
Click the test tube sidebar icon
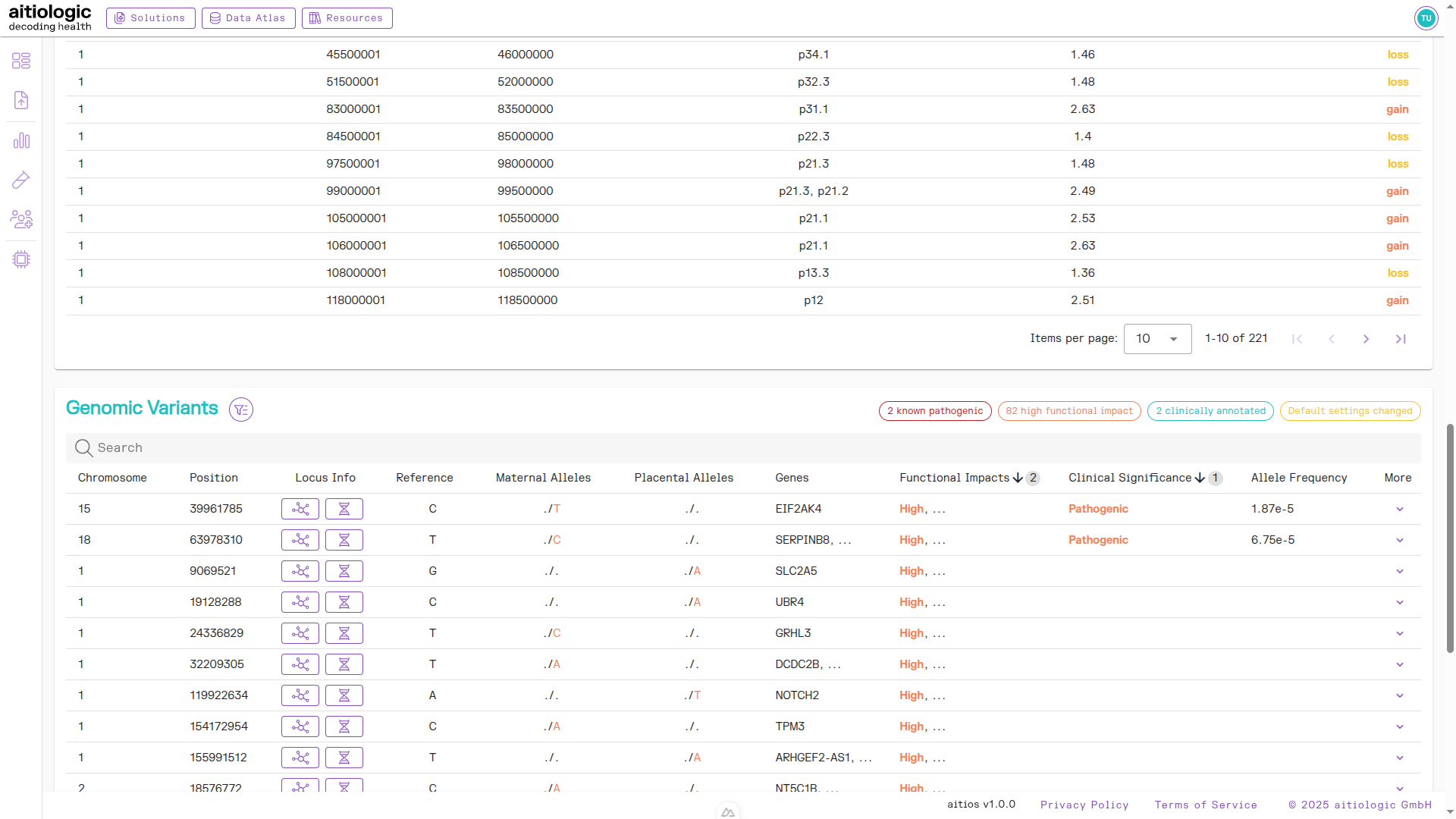[21, 180]
